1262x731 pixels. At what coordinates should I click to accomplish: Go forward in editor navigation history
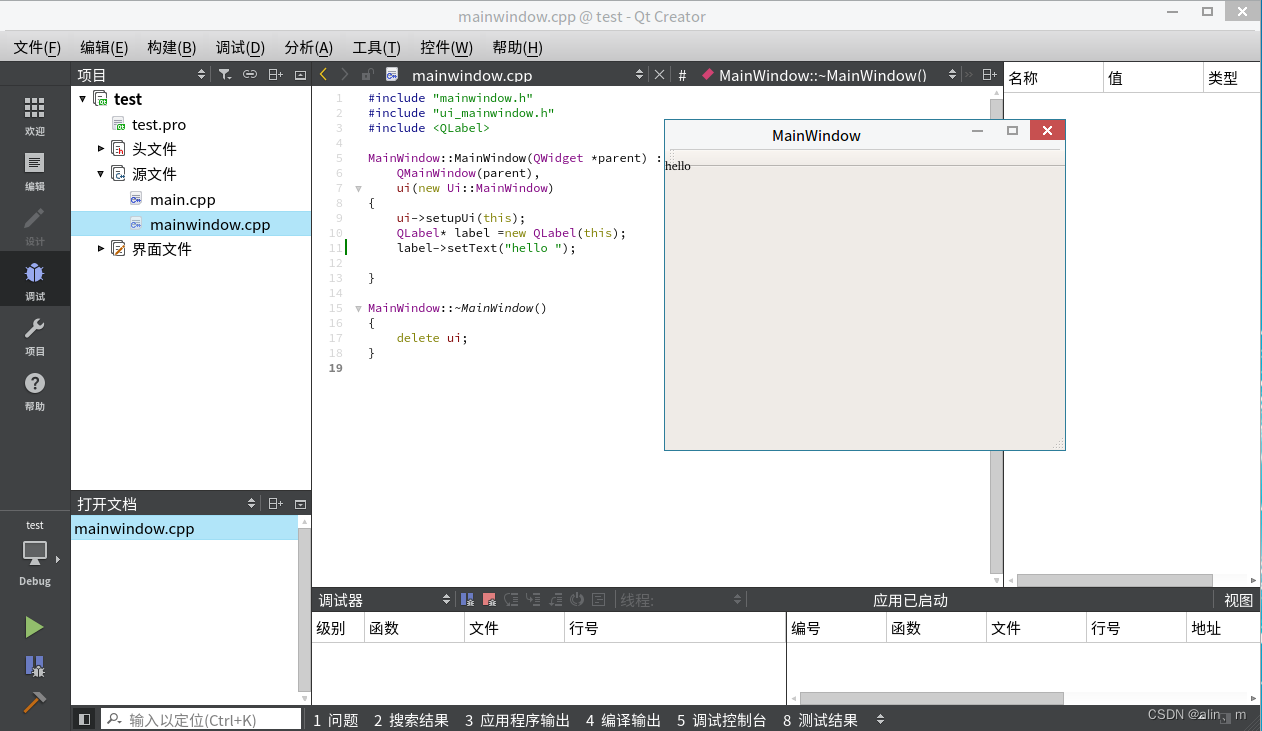[345, 75]
